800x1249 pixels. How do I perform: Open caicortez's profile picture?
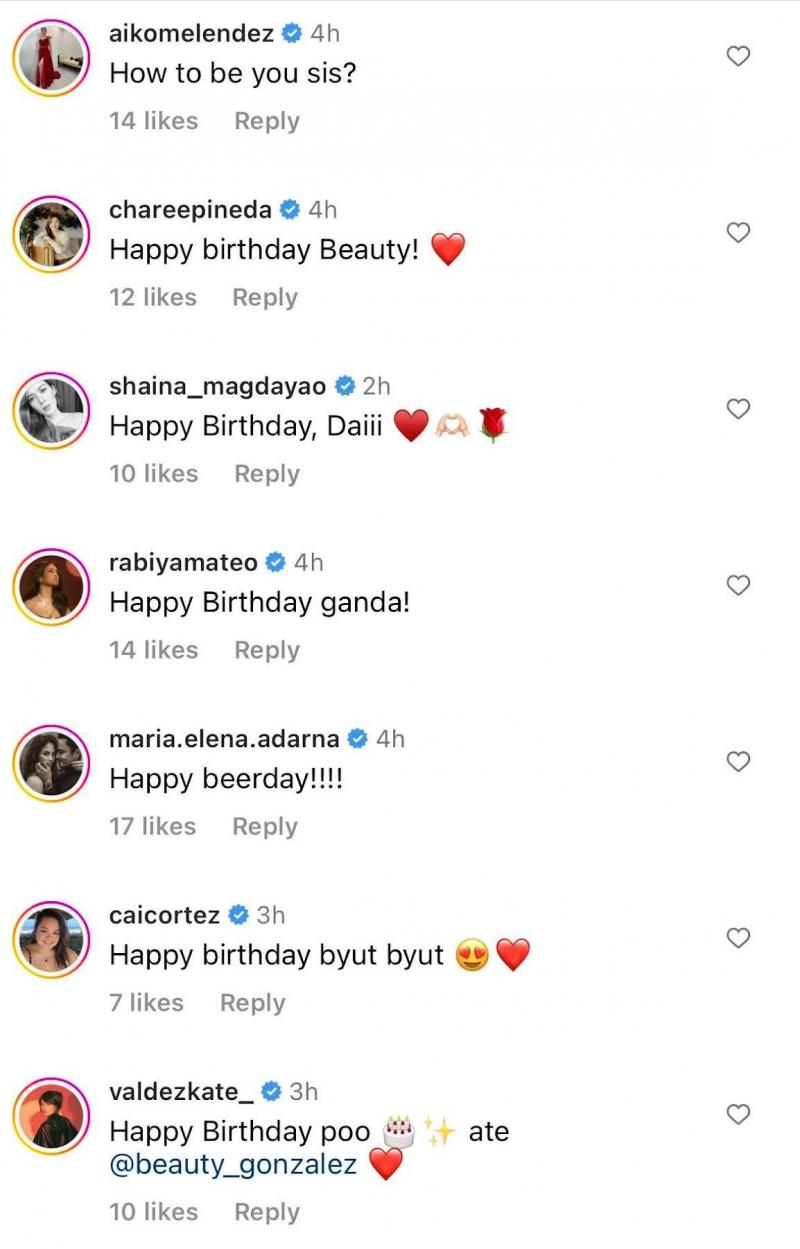pyautogui.click(x=50, y=939)
